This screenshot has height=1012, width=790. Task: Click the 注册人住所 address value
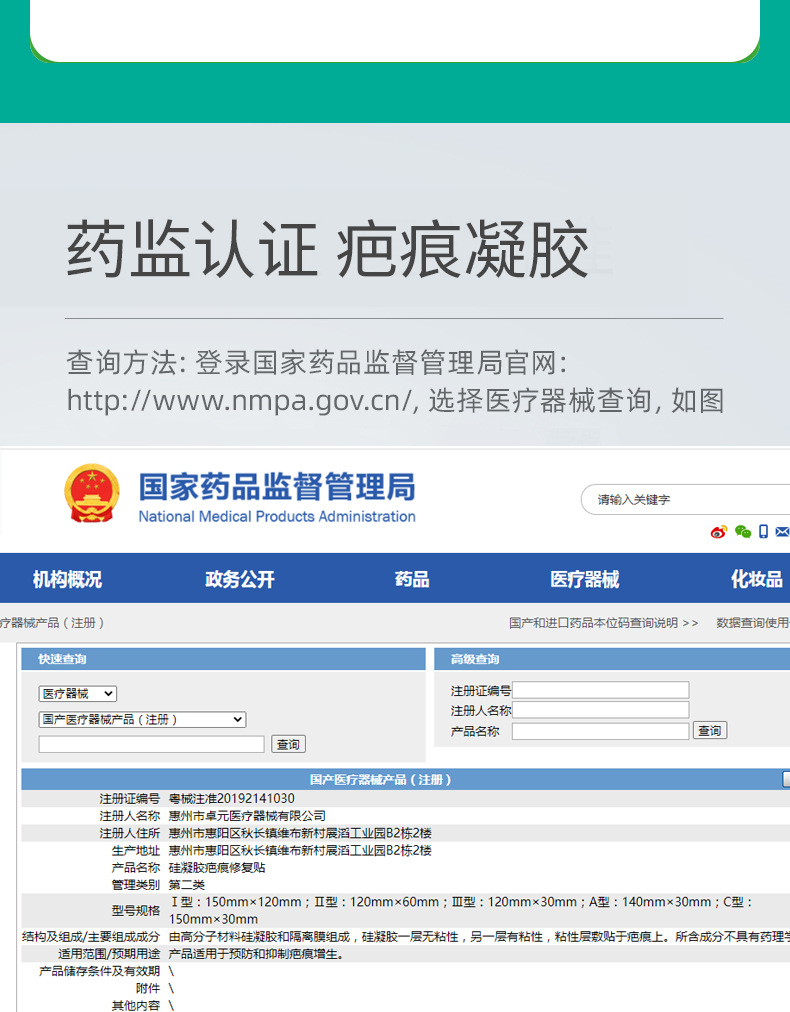pyautogui.click(x=300, y=833)
